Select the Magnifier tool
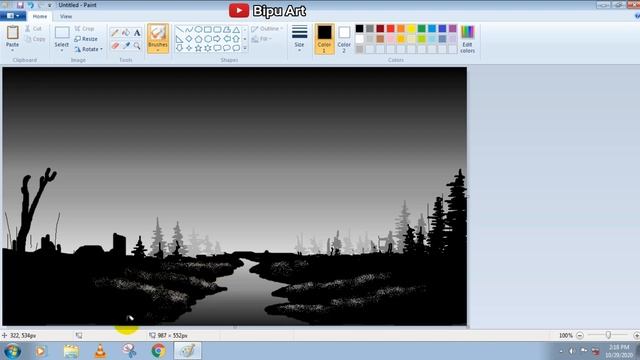The width and height of the screenshot is (640, 360). click(137, 46)
